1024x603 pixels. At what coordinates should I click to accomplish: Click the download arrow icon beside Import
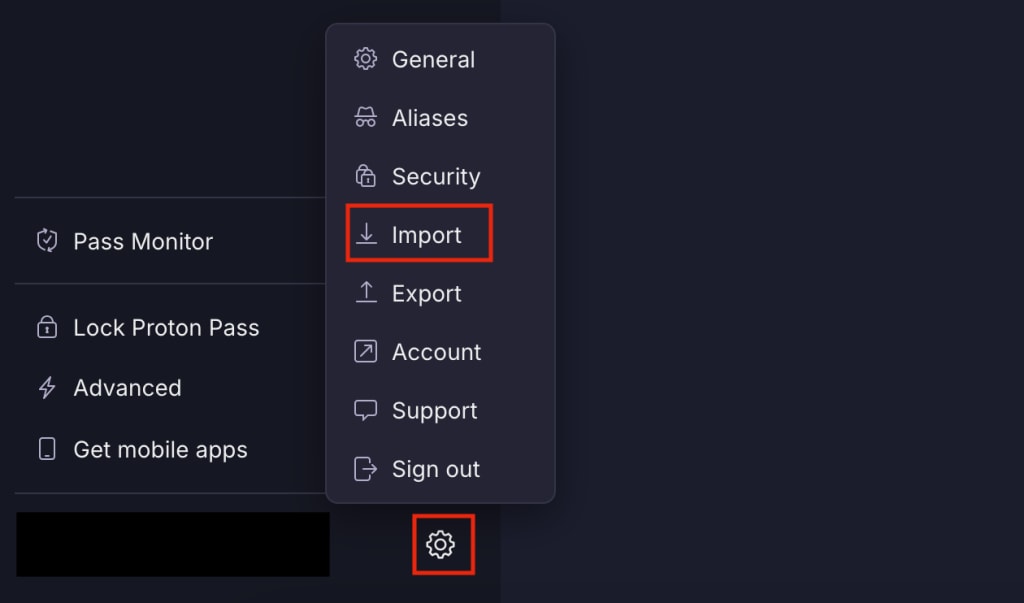click(365, 234)
